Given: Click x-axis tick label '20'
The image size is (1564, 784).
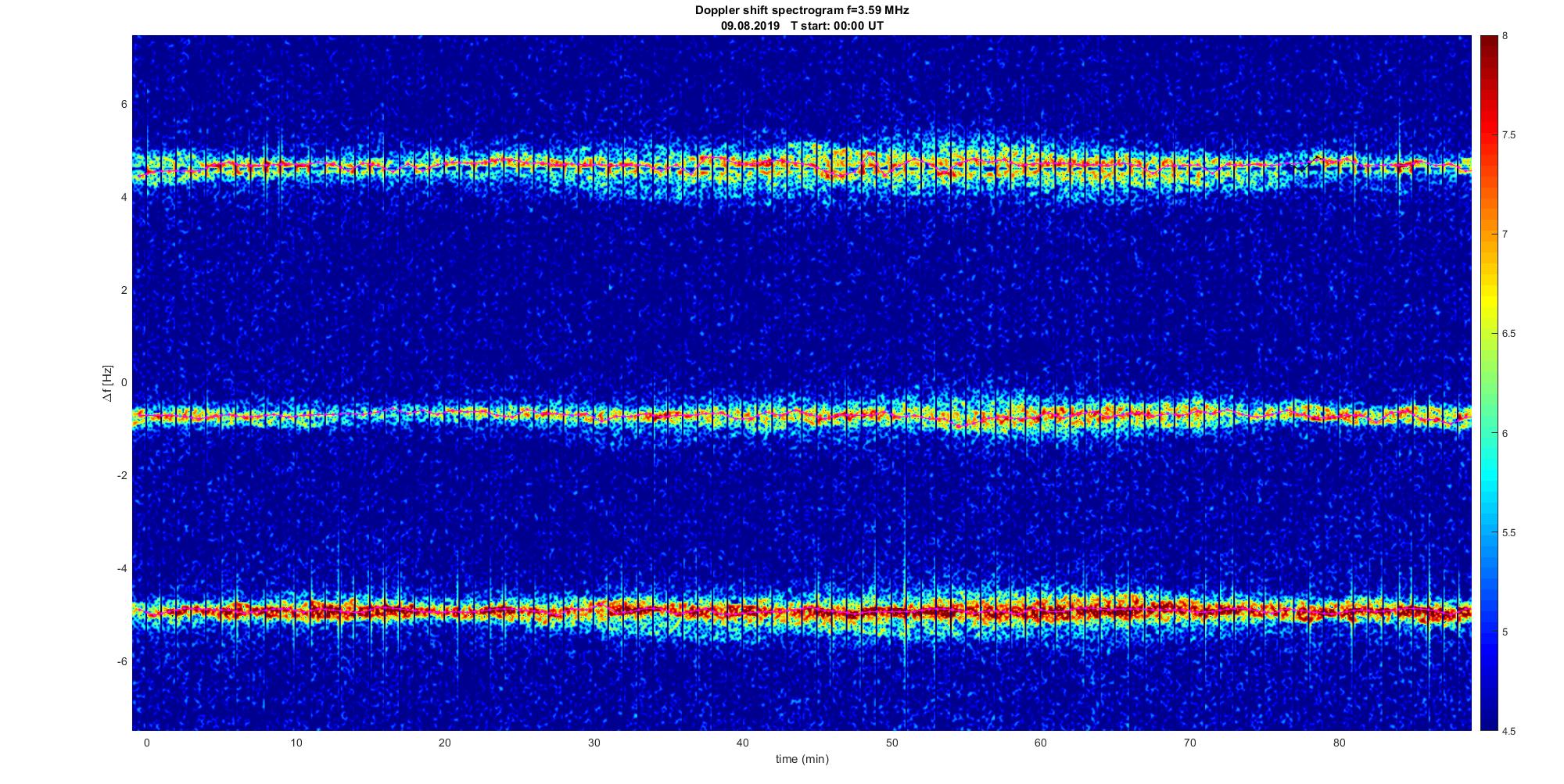Looking at the screenshot, I should [445, 743].
